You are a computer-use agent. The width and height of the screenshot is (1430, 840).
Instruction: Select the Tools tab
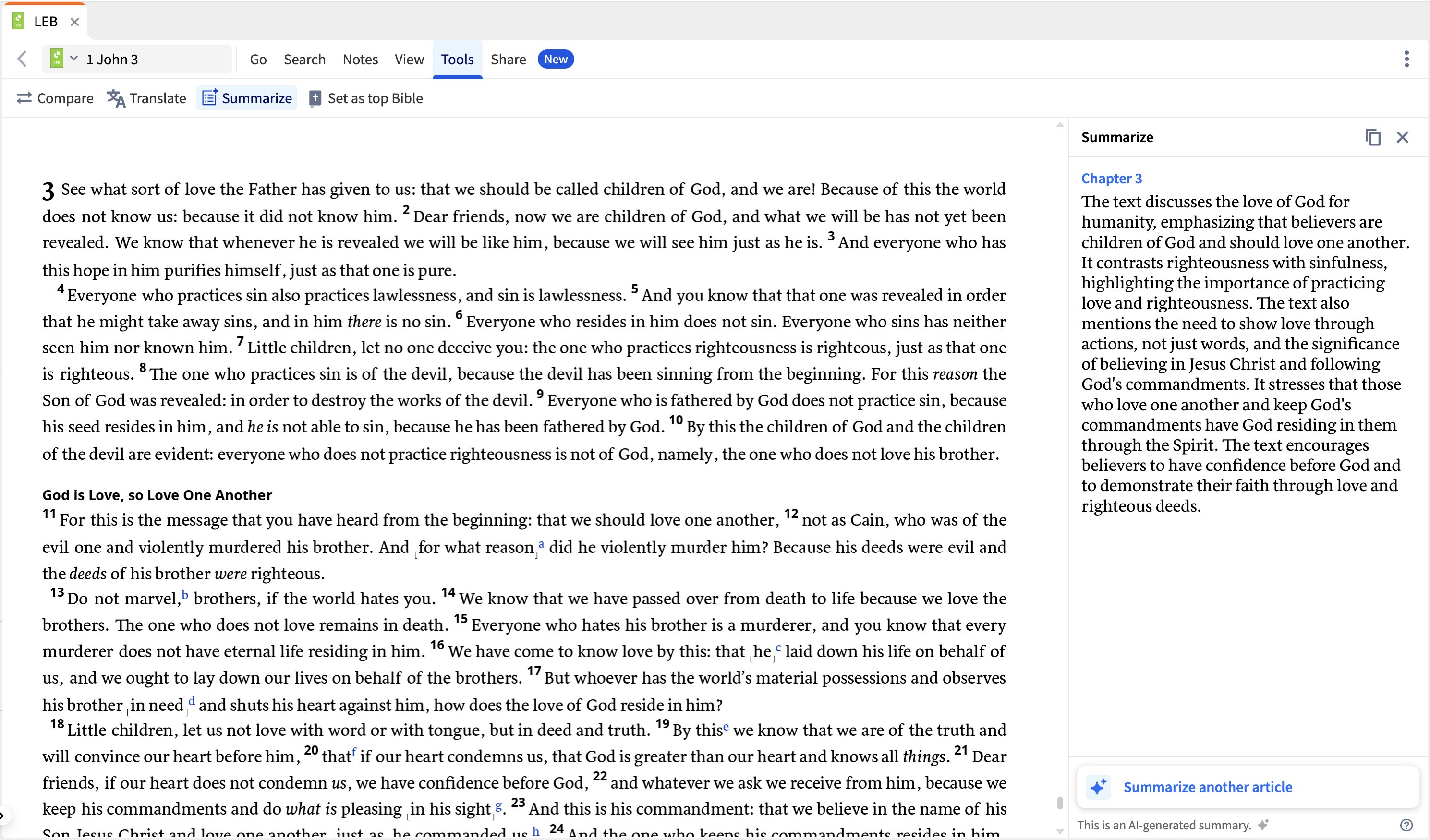(x=457, y=60)
